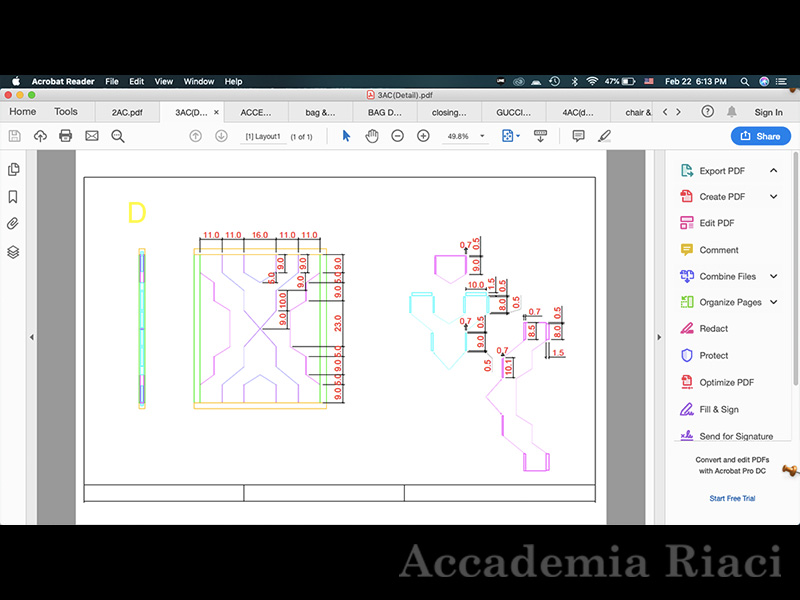Screen dimensions: 800x600
Task: Zoom in with plus icon
Action: coord(423,136)
